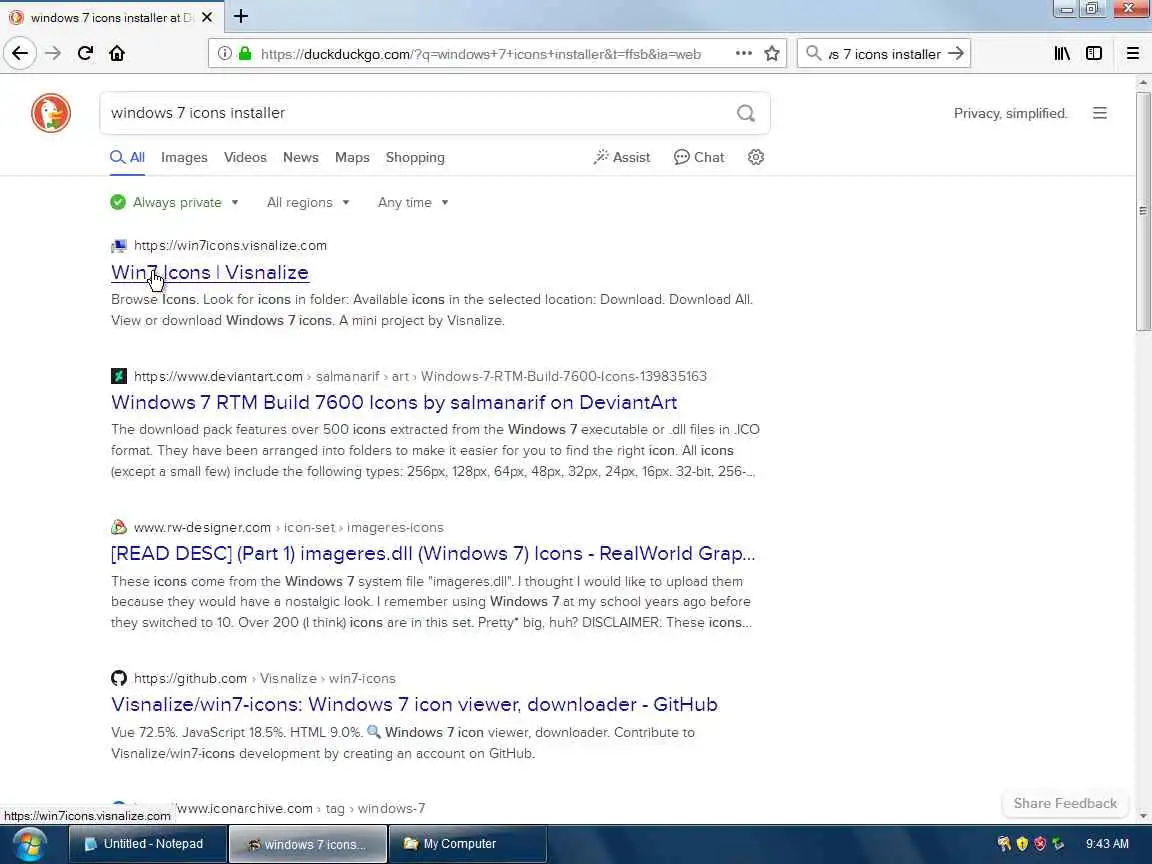Open the Library bookshelf icon
The image size is (1152, 864).
click(x=1062, y=53)
